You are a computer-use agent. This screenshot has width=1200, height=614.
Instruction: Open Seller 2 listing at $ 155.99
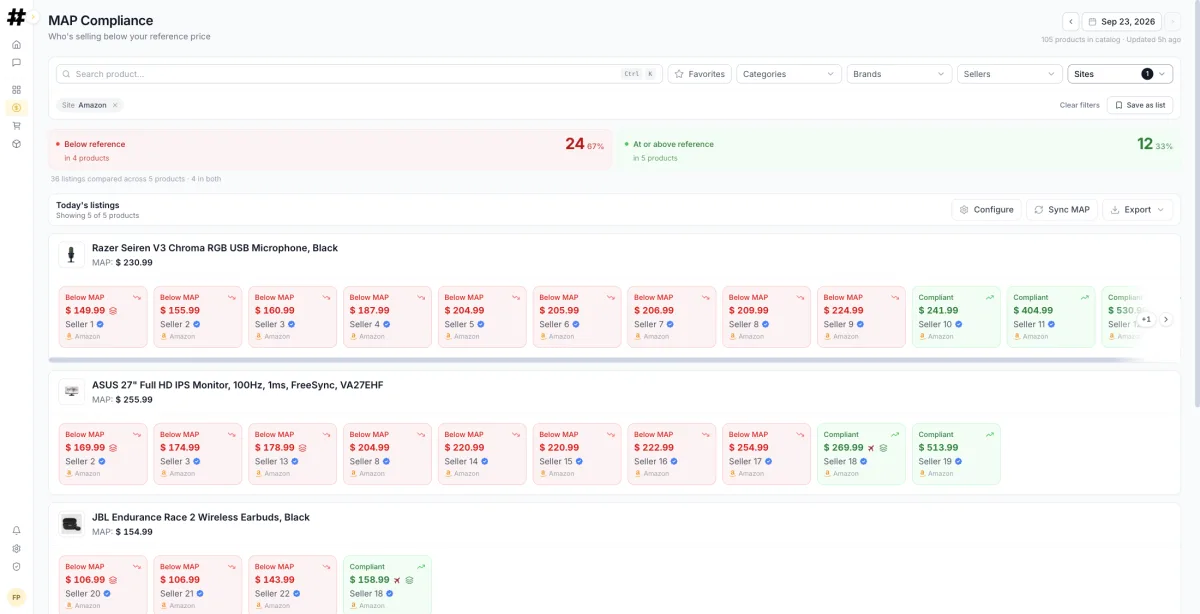[x=198, y=317]
